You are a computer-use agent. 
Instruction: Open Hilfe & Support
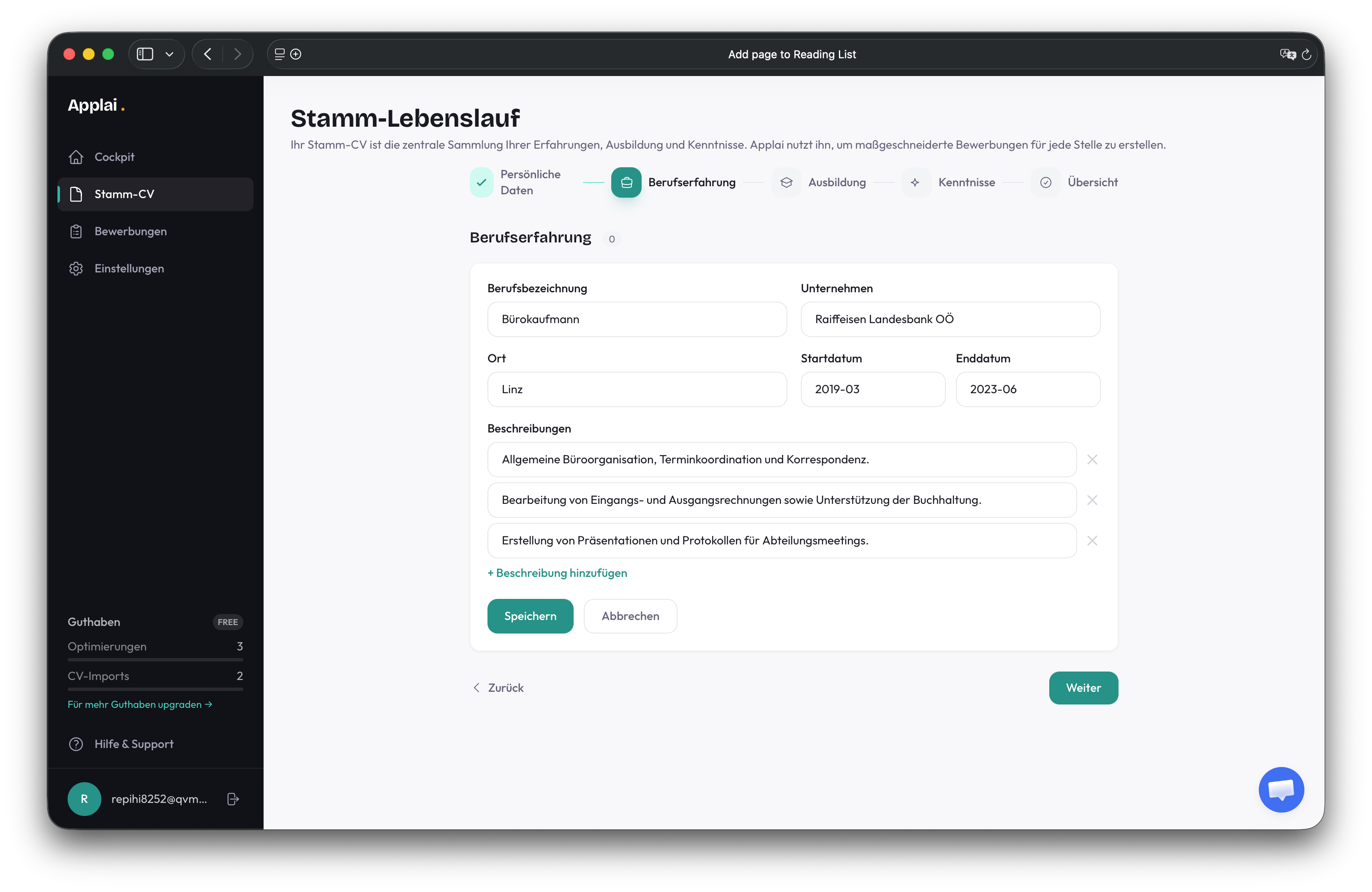121,744
